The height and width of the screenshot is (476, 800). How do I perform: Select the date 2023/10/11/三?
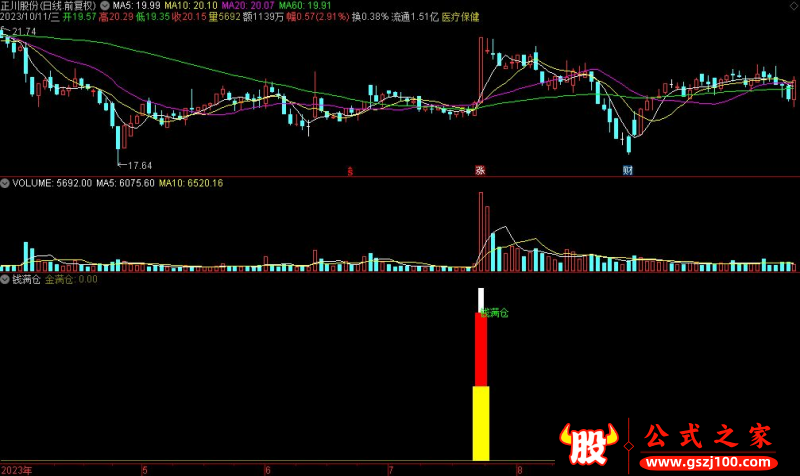click(x=30, y=17)
